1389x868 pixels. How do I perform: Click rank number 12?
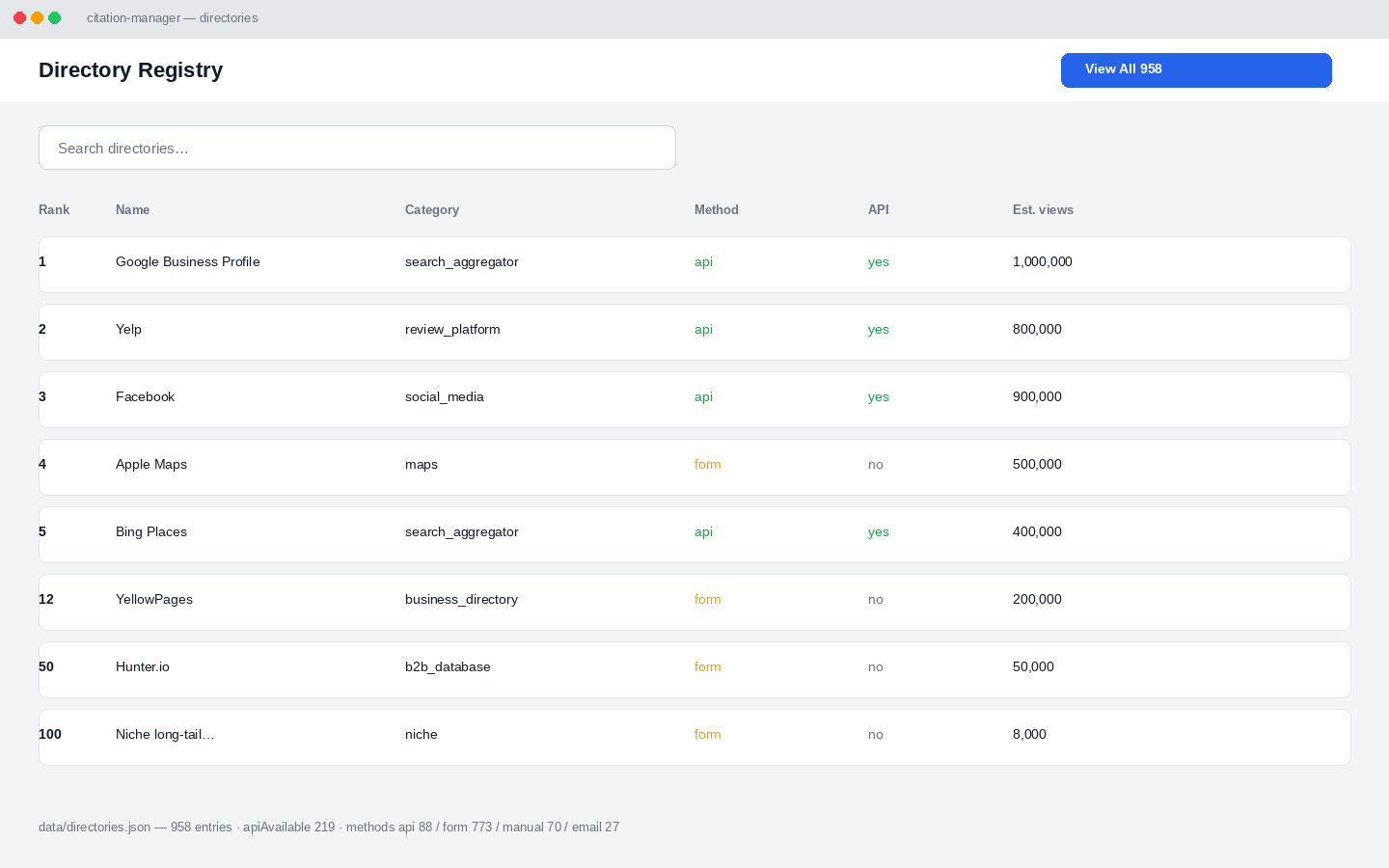[46, 600]
